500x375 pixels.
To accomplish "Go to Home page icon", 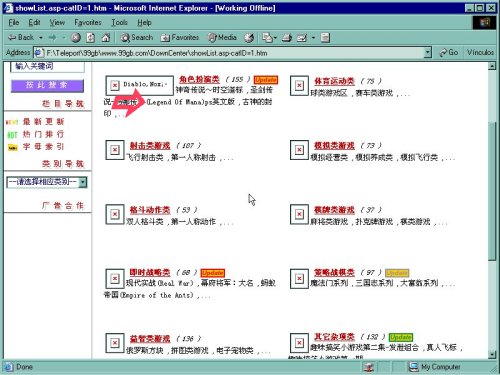I will [106, 38].
